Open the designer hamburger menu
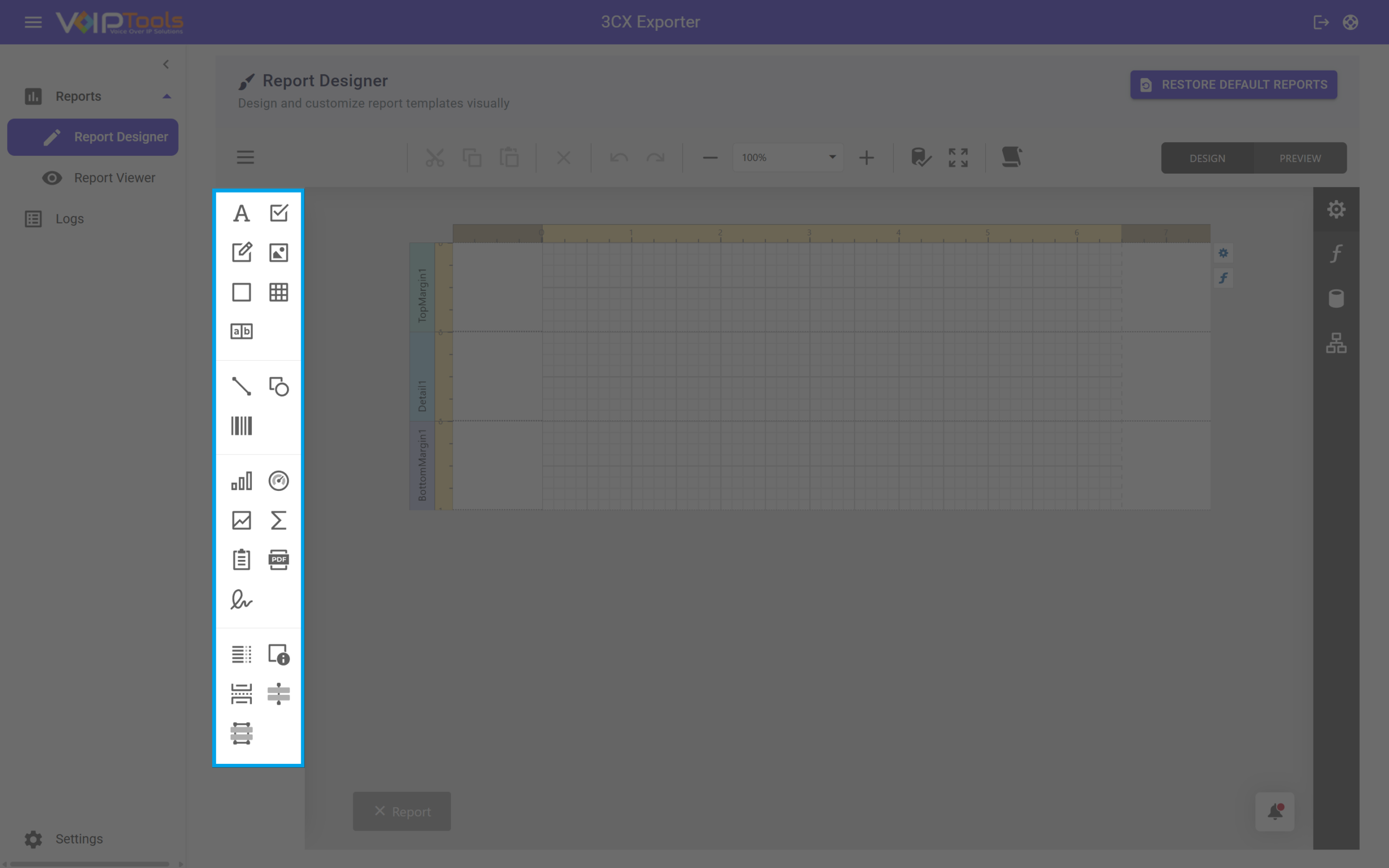1389x868 pixels. click(245, 157)
